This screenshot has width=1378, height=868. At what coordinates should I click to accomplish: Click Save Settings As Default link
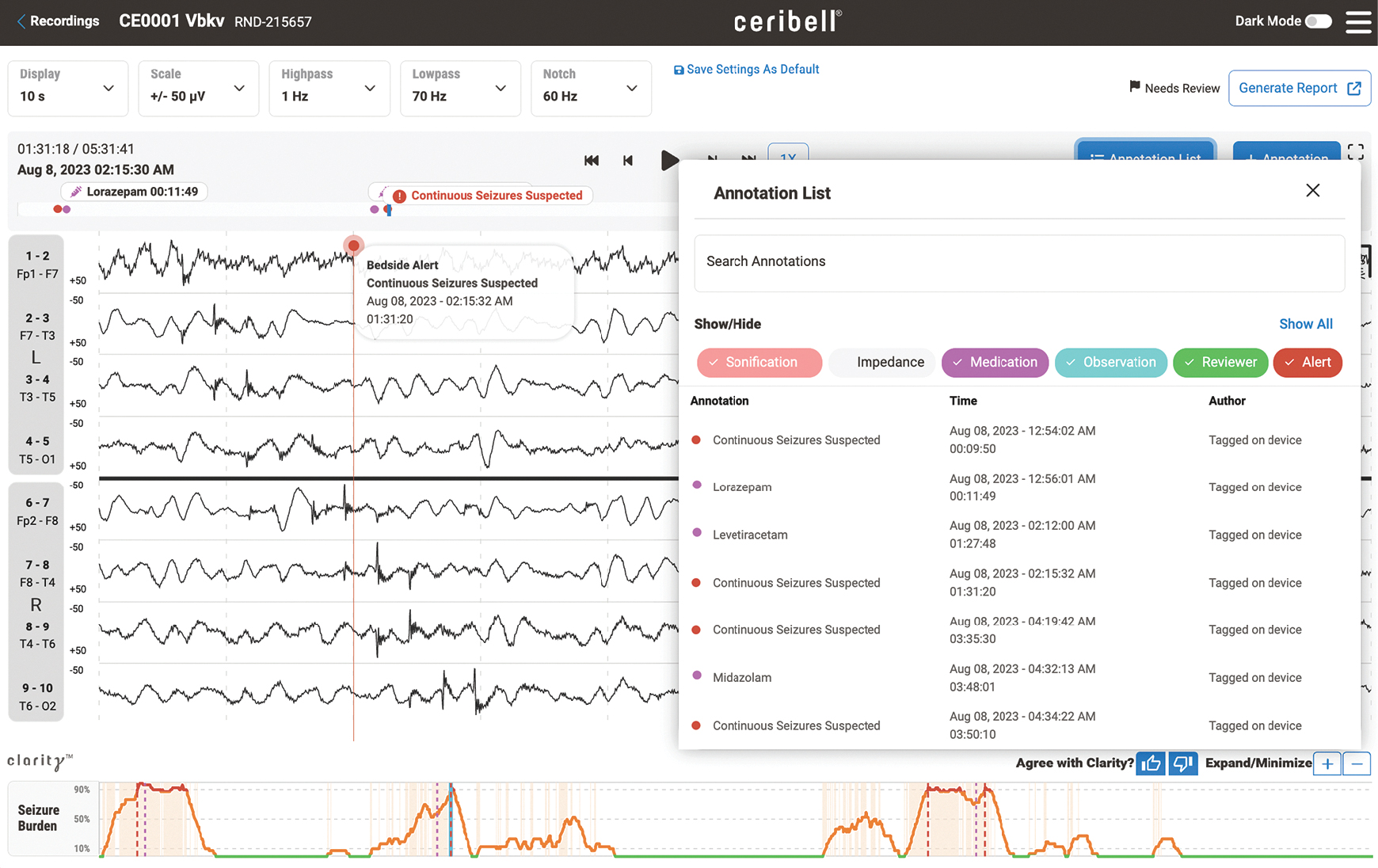[x=746, y=70]
